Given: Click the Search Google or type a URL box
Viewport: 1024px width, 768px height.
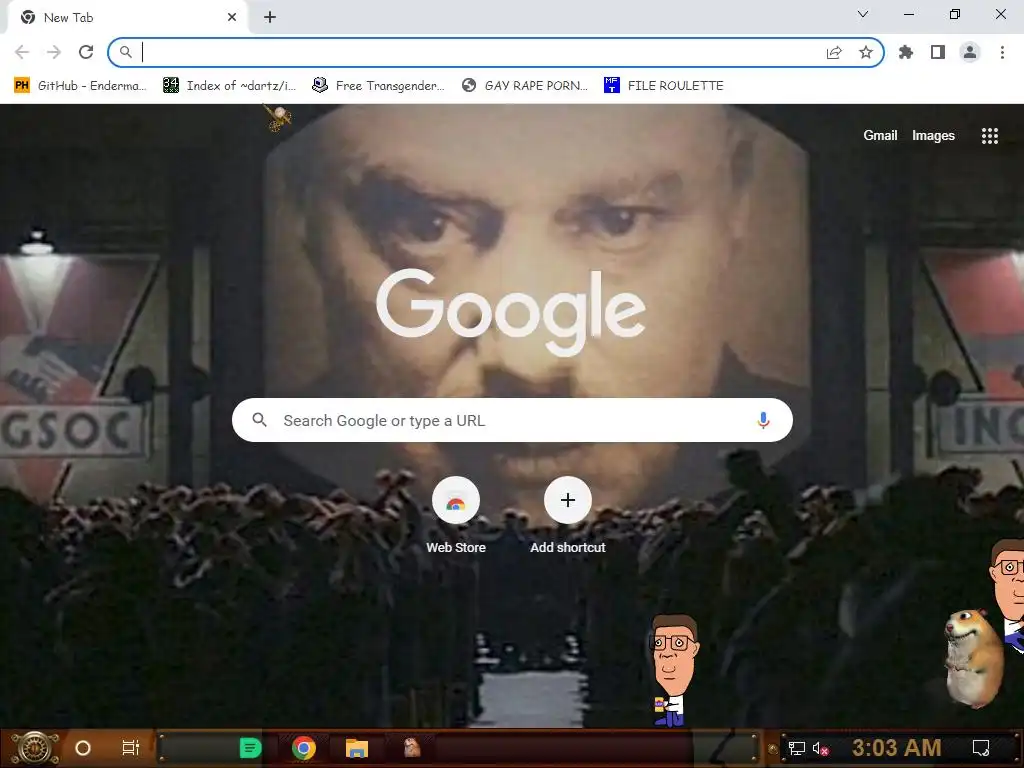Looking at the screenshot, I should click(x=512, y=420).
